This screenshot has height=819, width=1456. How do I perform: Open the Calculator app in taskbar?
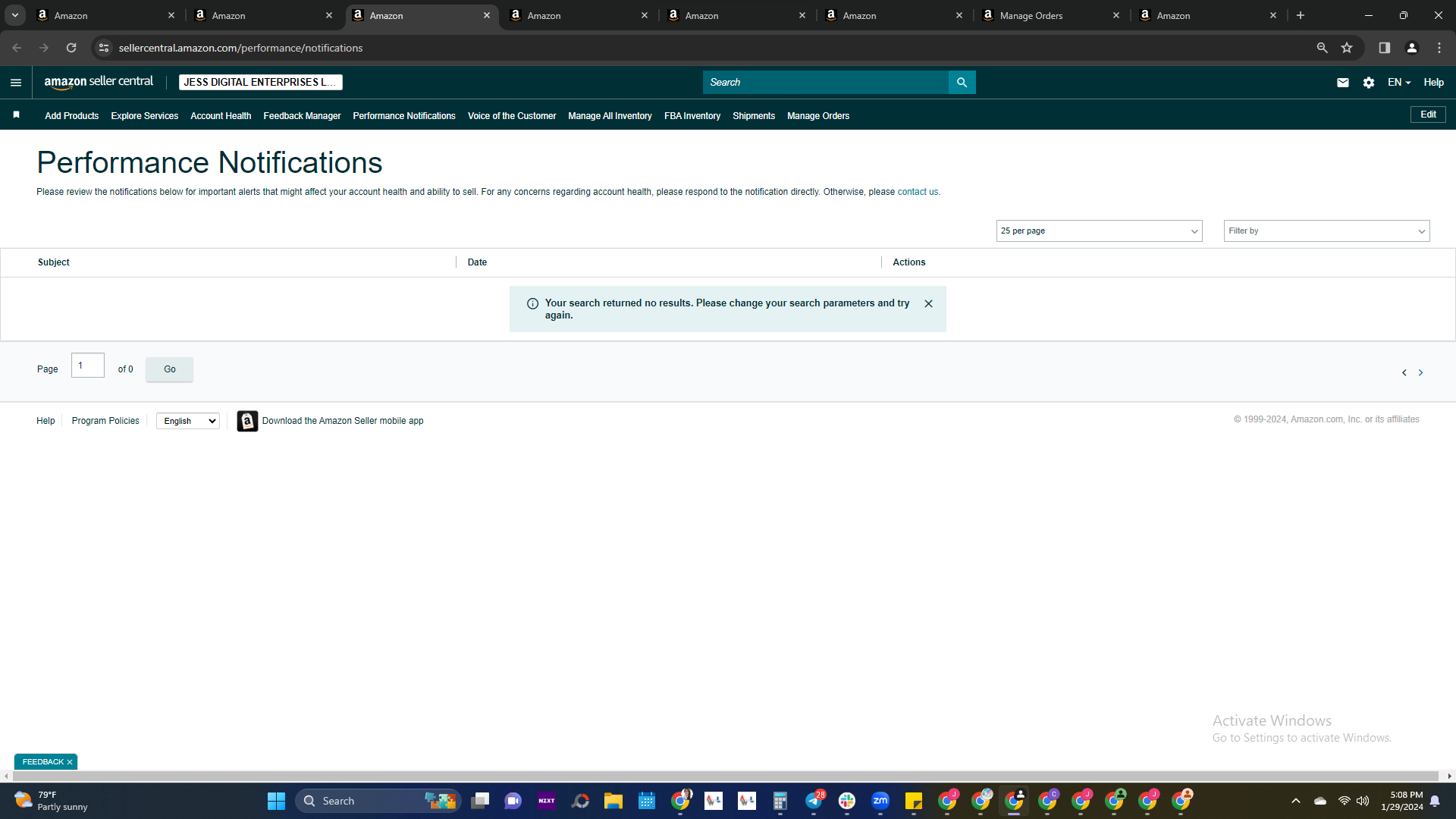(780, 801)
